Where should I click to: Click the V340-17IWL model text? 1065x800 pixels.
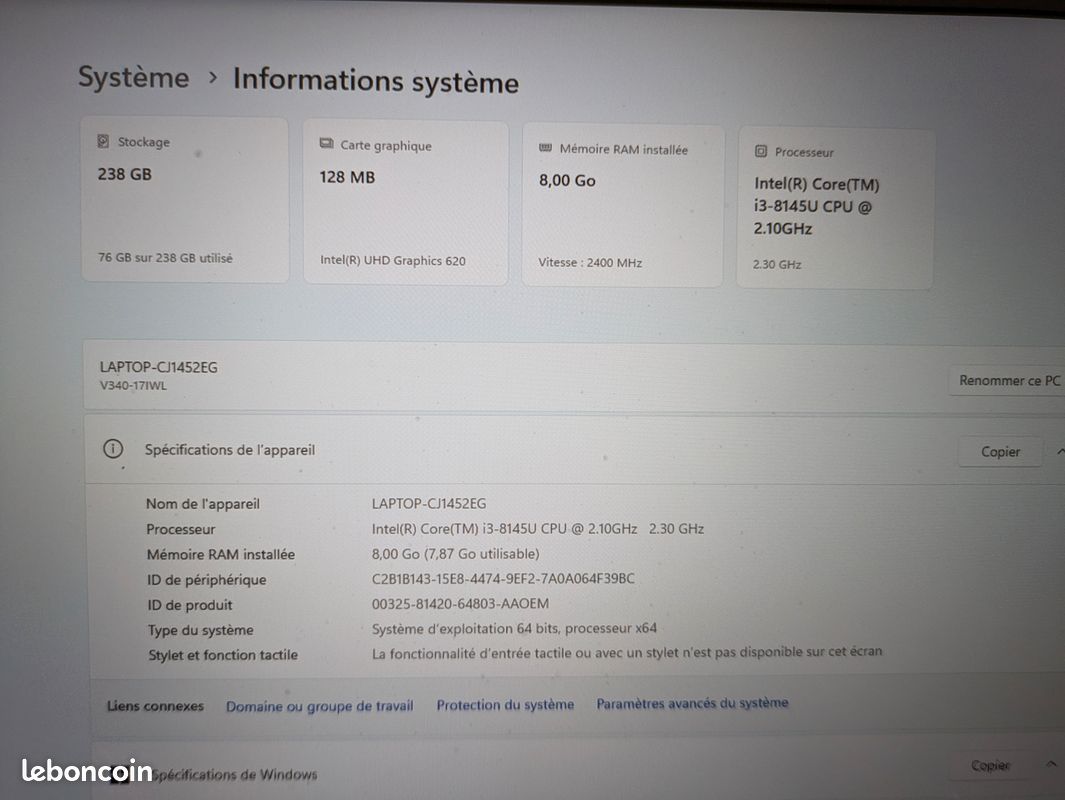point(133,386)
